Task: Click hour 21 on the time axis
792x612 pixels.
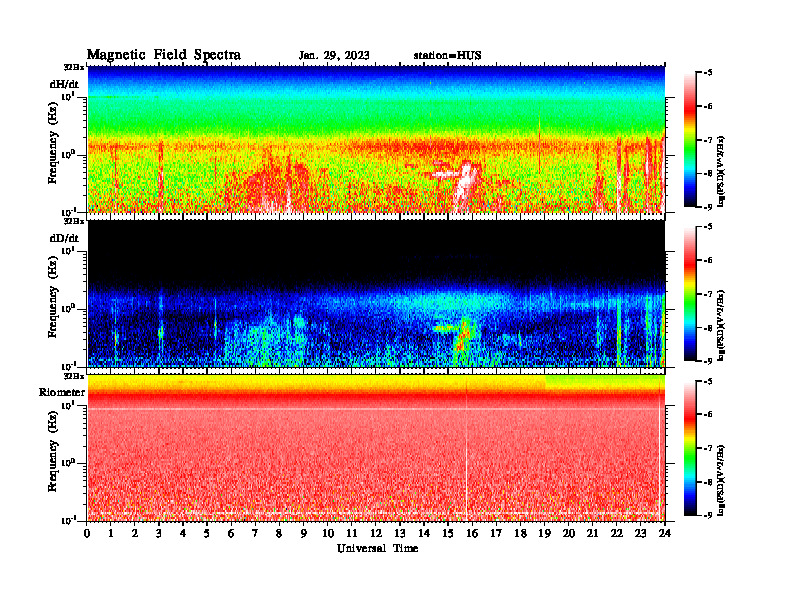Action: pos(592,534)
